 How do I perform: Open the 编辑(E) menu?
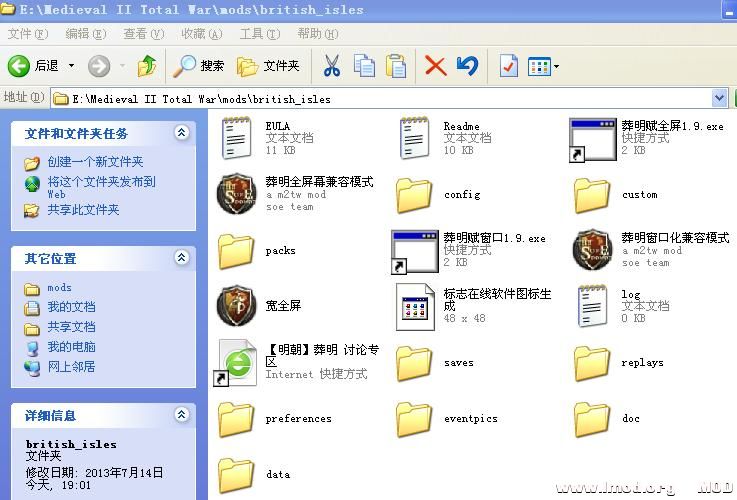[x=86, y=34]
